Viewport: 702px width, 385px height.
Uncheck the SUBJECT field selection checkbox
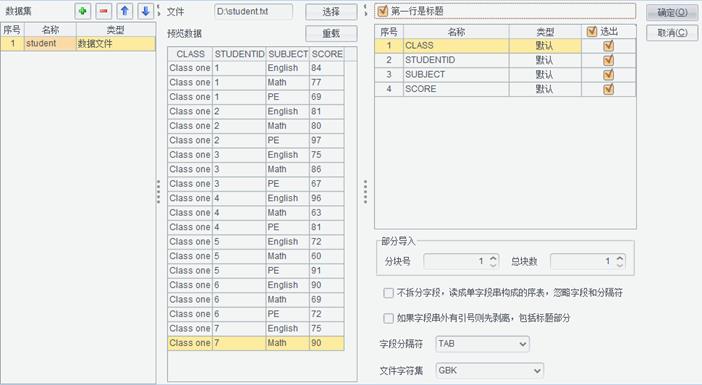[608, 74]
